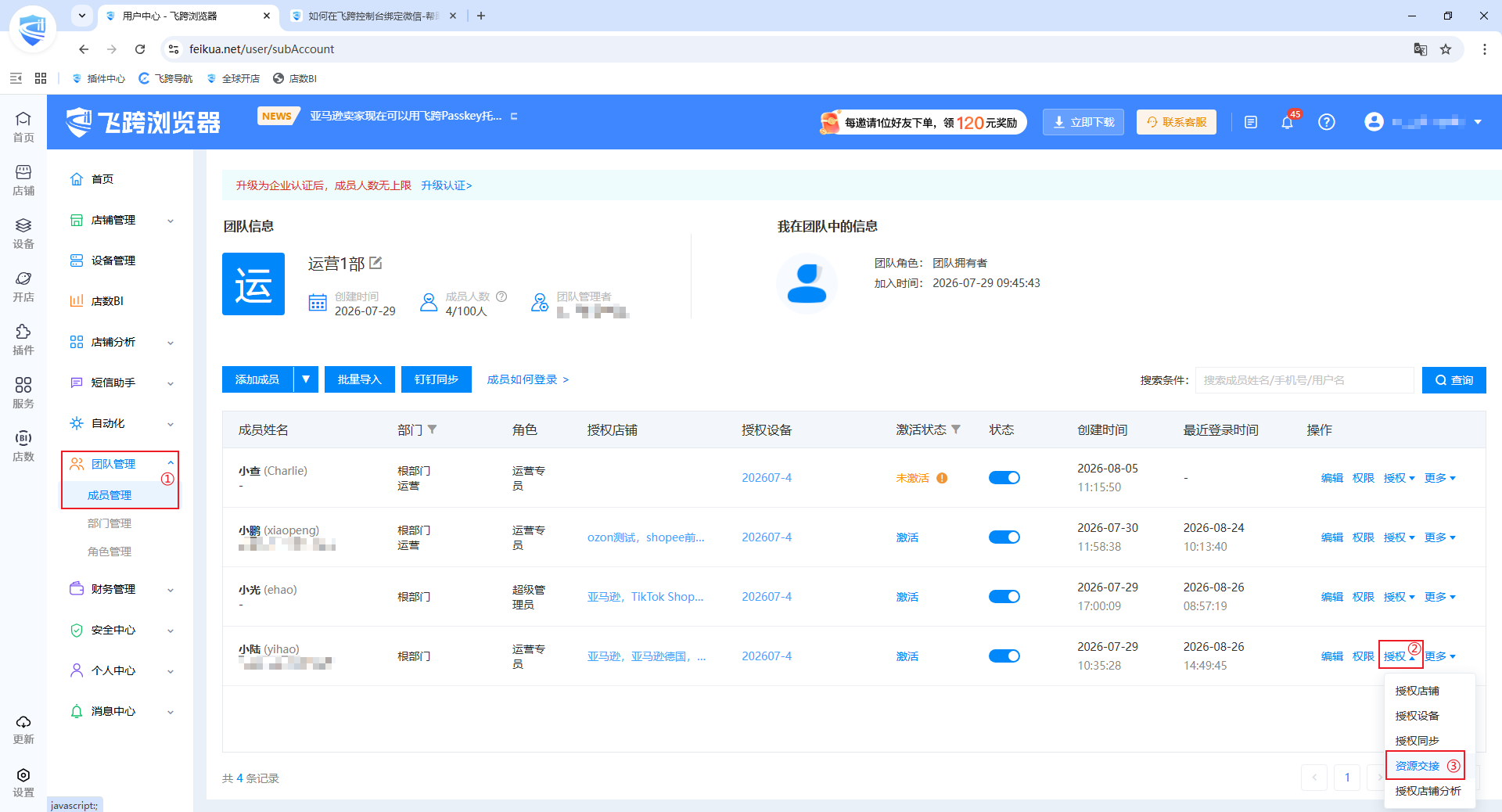
Task: Click the translate icon in the address bar
Action: coord(1421,49)
